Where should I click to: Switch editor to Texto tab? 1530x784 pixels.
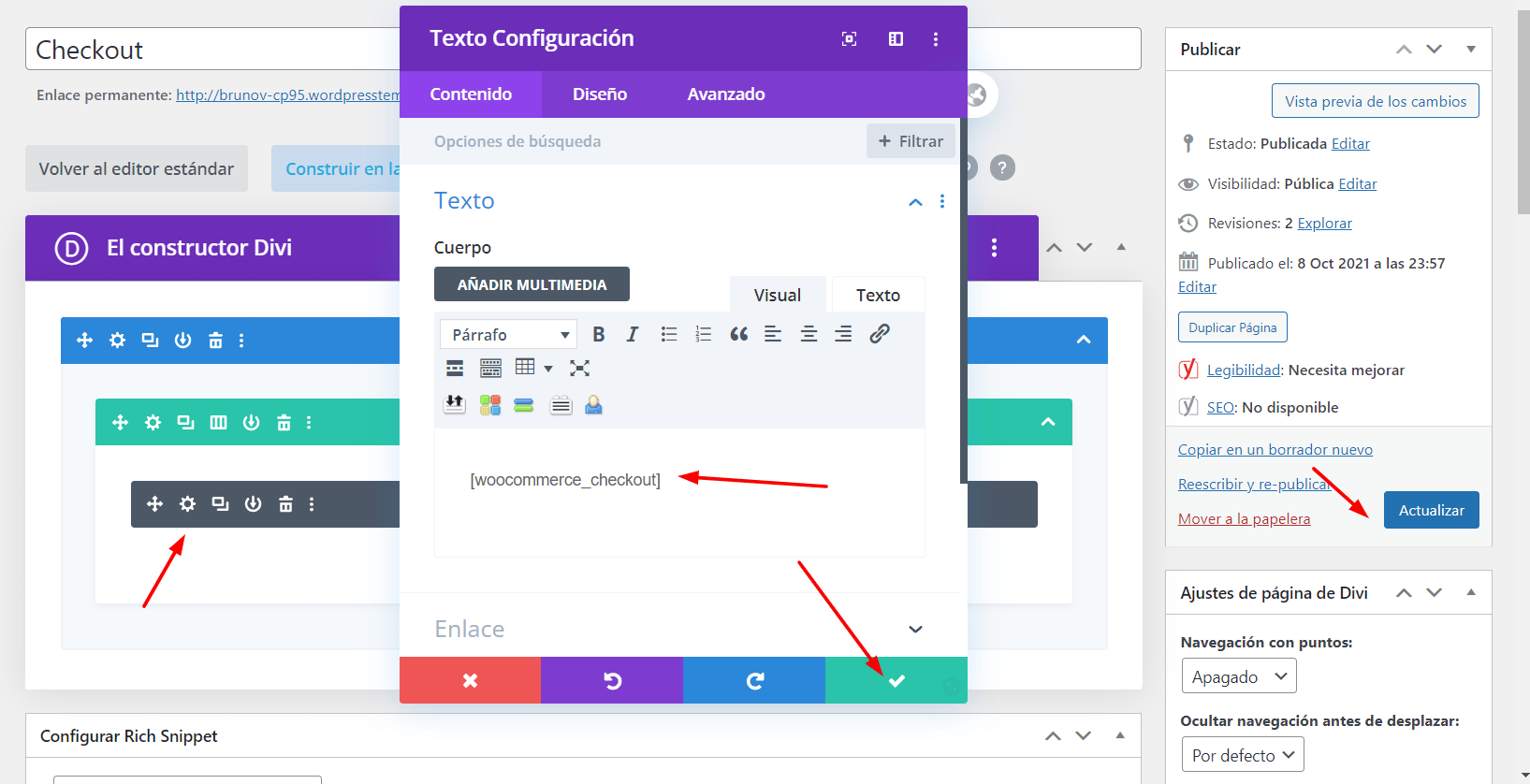(878, 295)
